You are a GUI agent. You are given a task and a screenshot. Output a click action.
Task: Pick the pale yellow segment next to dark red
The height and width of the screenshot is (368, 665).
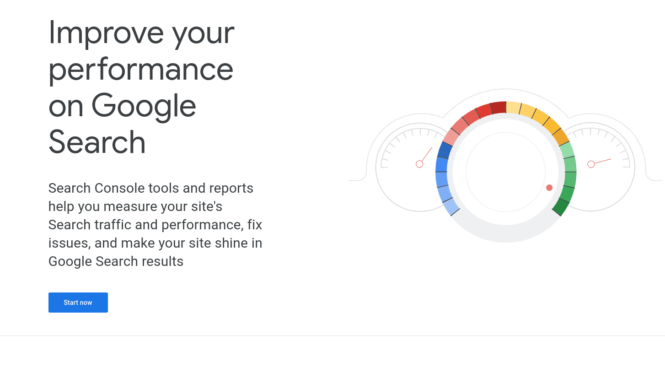pyautogui.click(x=513, y=108)
